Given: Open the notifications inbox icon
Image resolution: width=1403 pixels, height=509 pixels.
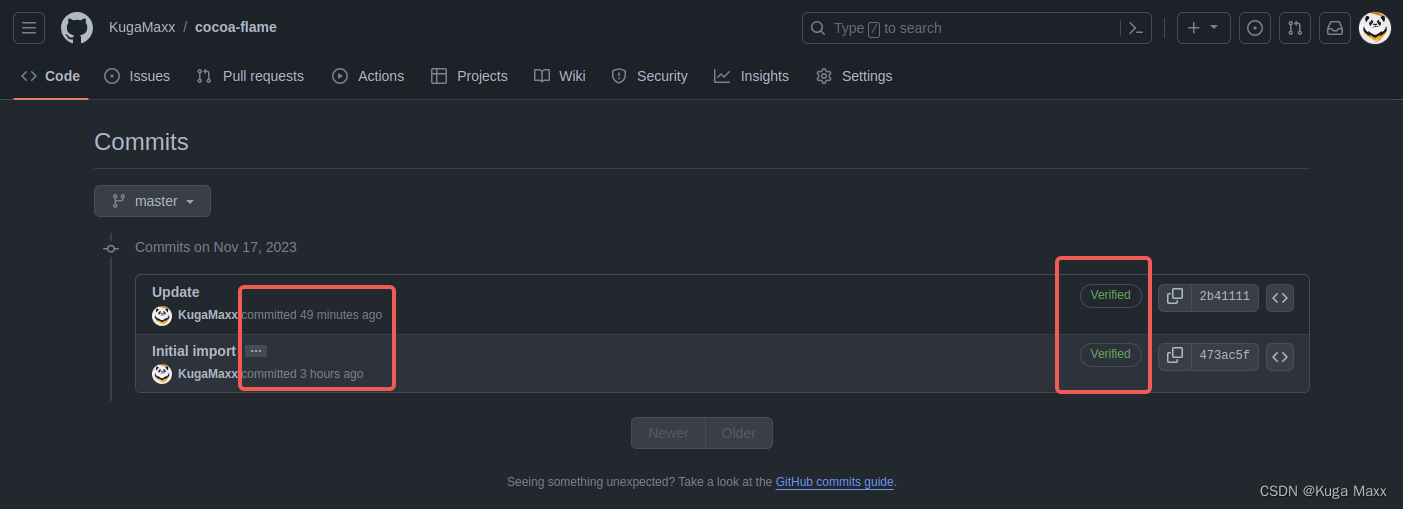Looking at the screenshot, I should [1335, 28].
